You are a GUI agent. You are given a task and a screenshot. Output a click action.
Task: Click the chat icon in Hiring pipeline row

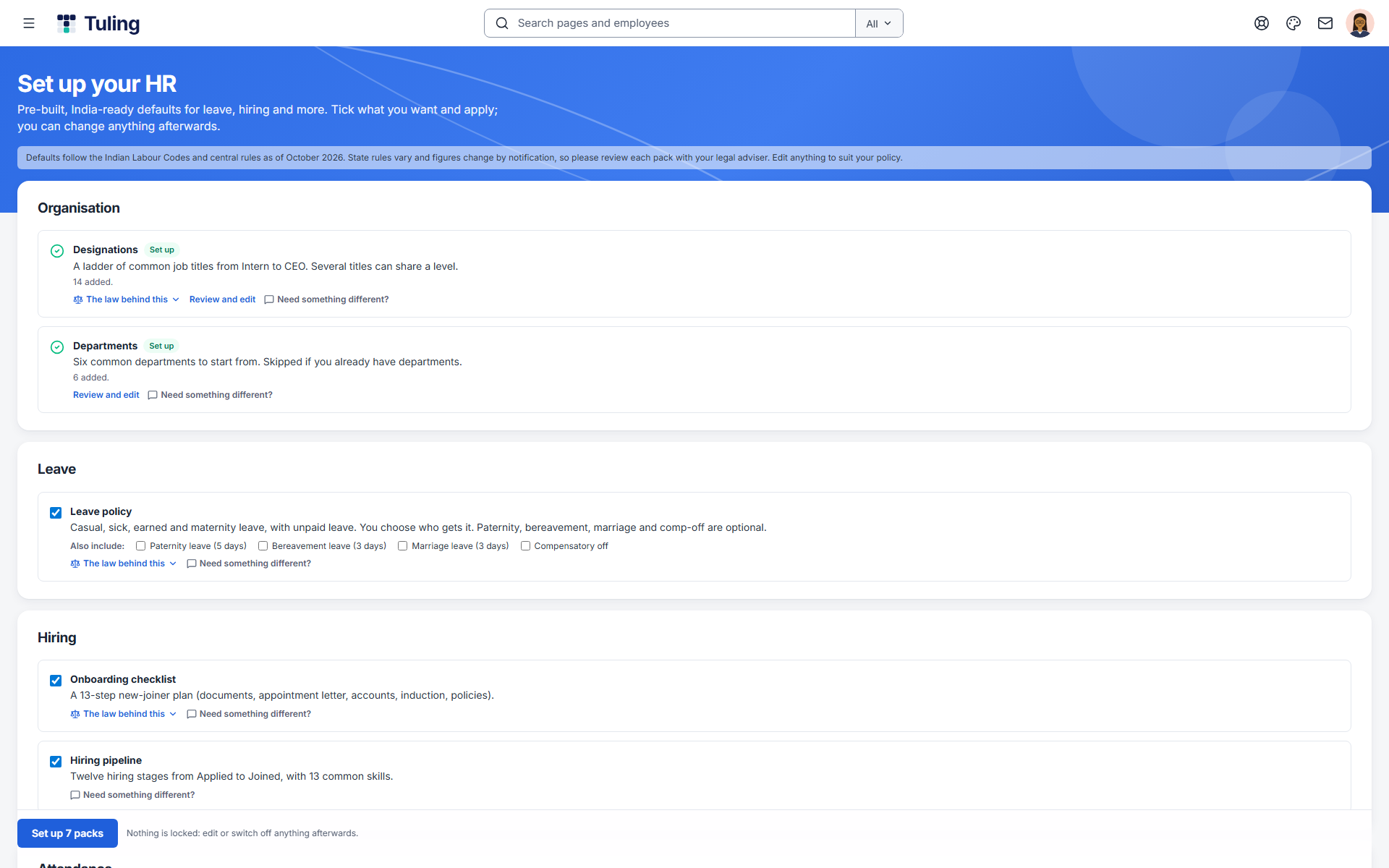point(75,795)
